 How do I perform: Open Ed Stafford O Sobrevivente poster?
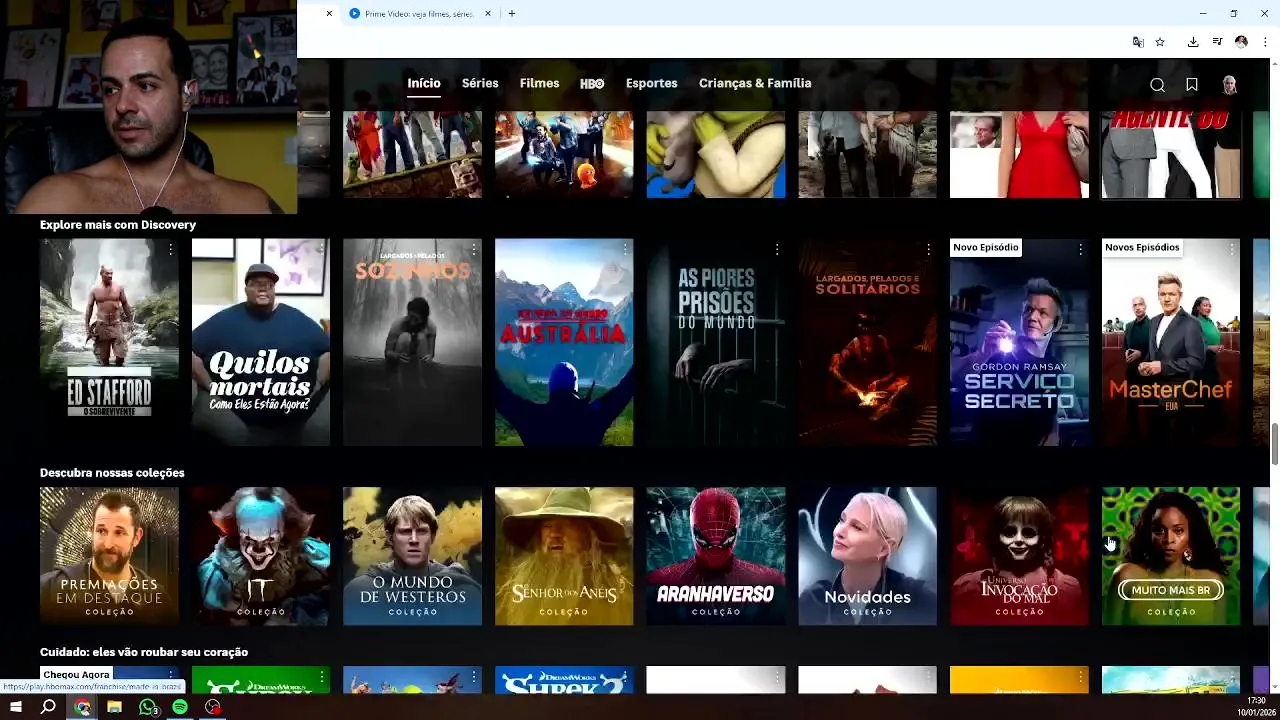[109, 342]
